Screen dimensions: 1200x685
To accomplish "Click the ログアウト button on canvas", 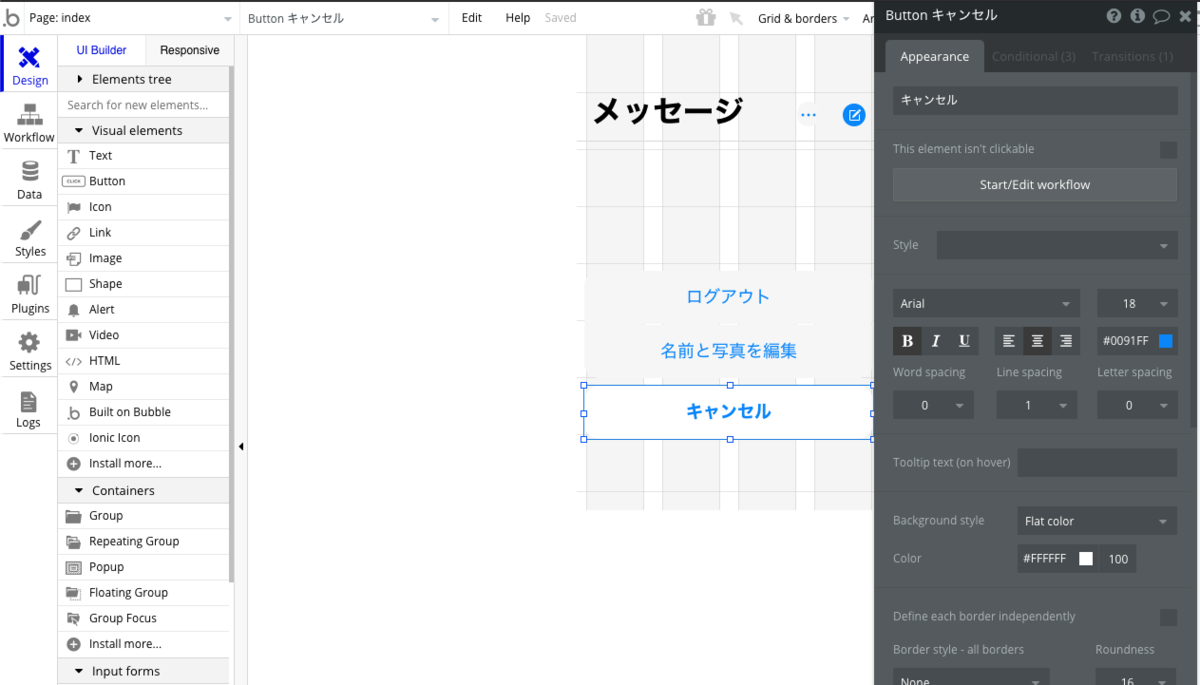I will (x=728, y=296).
